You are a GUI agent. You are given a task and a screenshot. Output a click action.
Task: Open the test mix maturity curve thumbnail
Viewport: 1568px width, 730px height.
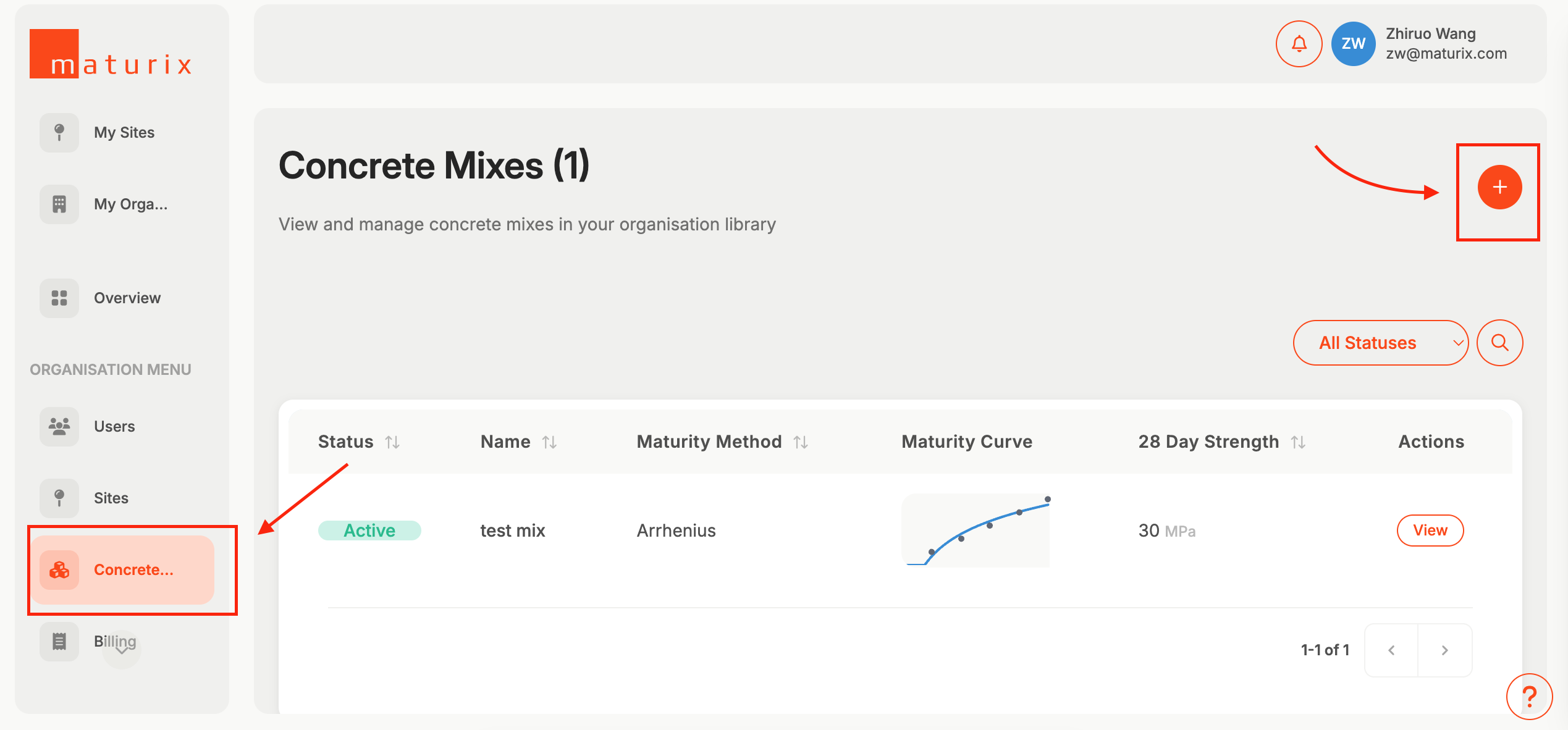[976, 531]
